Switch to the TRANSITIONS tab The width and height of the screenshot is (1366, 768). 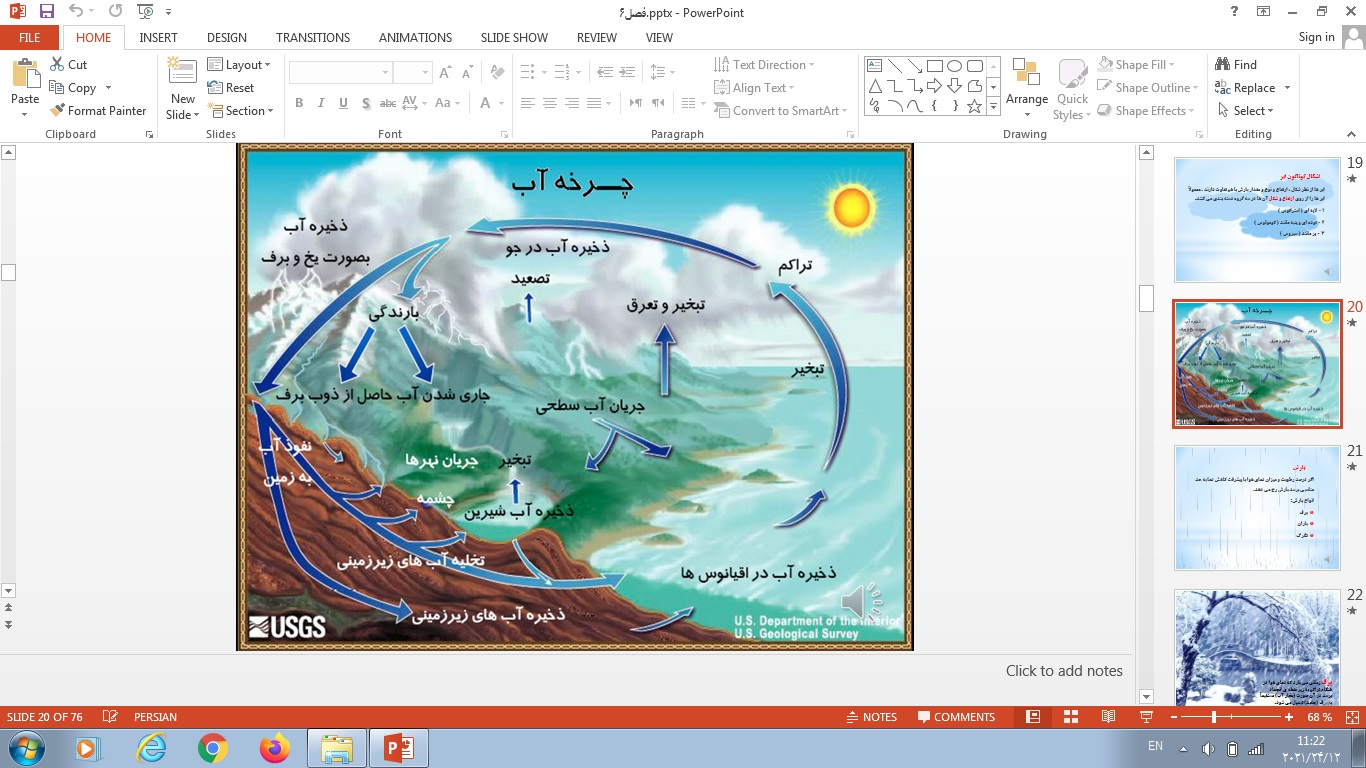tap(313, 37)
